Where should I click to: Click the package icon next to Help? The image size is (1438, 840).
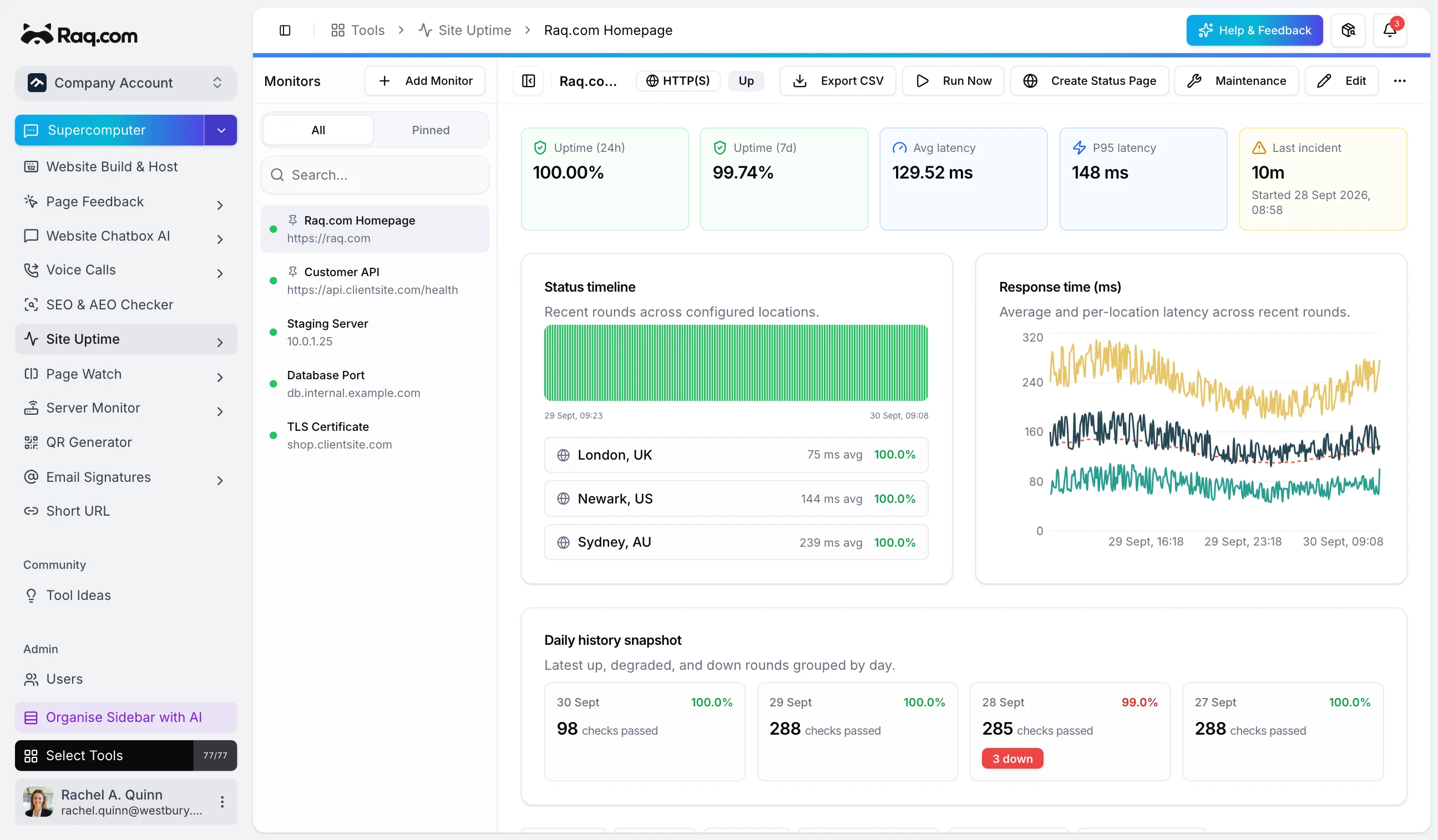pyautogui.click(x=1348, y=30)
